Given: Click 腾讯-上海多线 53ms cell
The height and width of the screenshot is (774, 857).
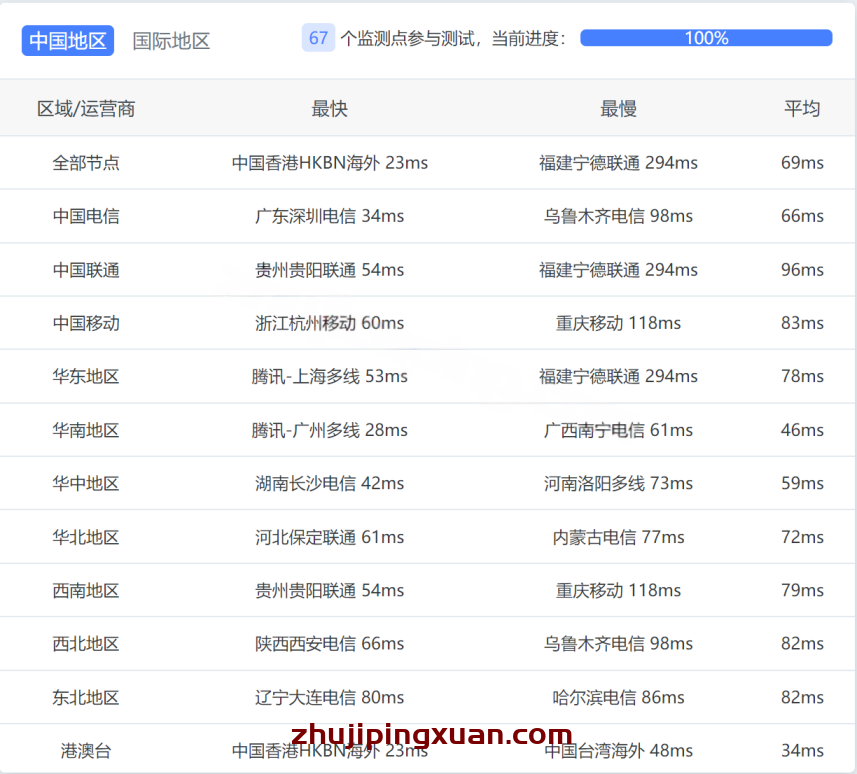Looking at the screenshot, I should (329, 376).
